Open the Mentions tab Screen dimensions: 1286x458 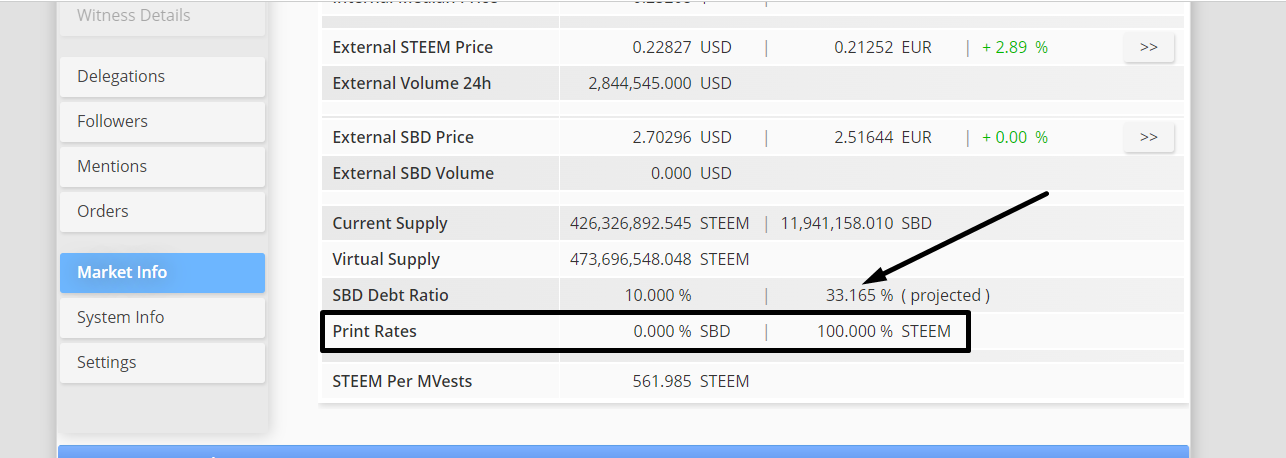click(162, 166)
